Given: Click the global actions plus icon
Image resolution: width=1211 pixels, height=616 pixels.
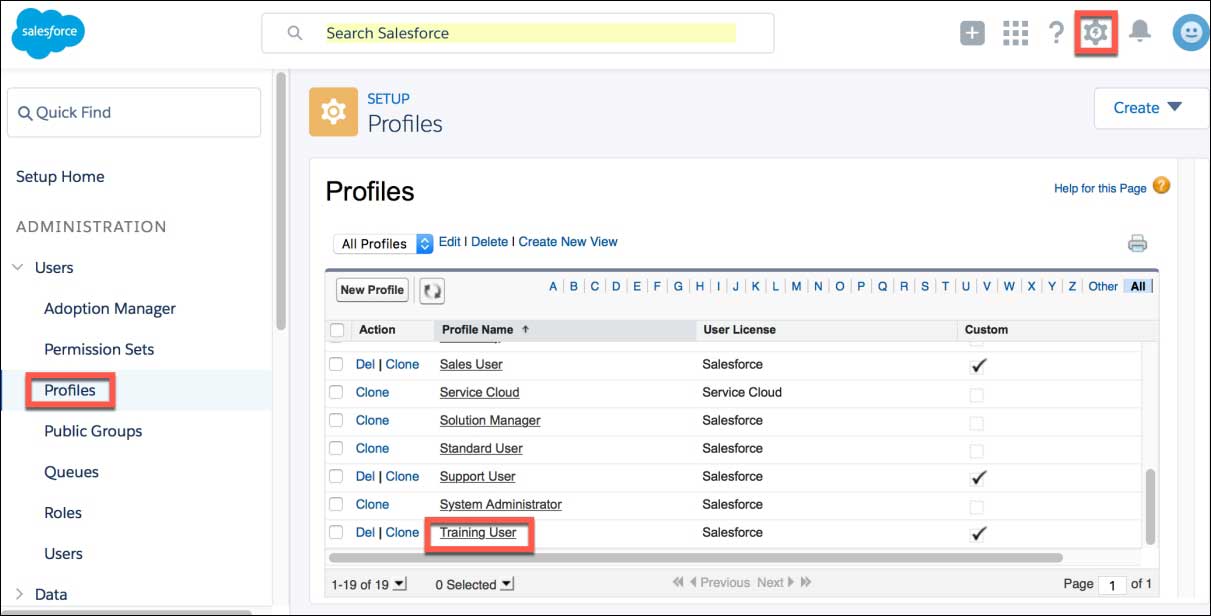Looking at the screenshot, I should [972, 33].
